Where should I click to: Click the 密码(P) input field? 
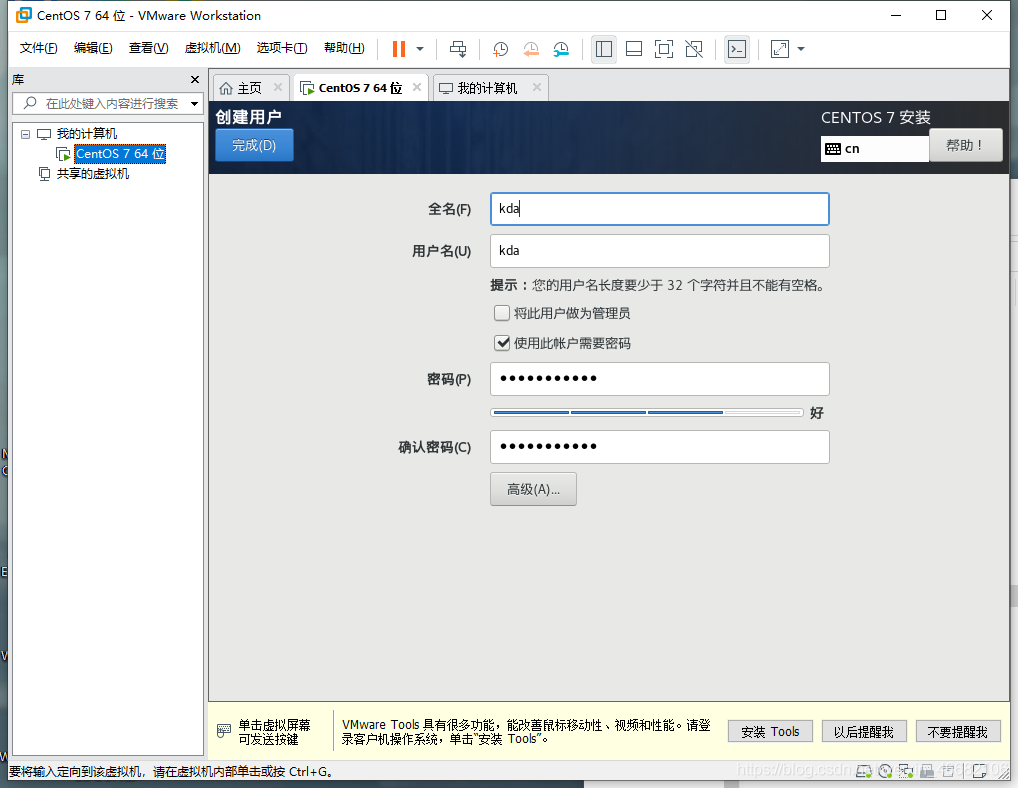[660, 379]
